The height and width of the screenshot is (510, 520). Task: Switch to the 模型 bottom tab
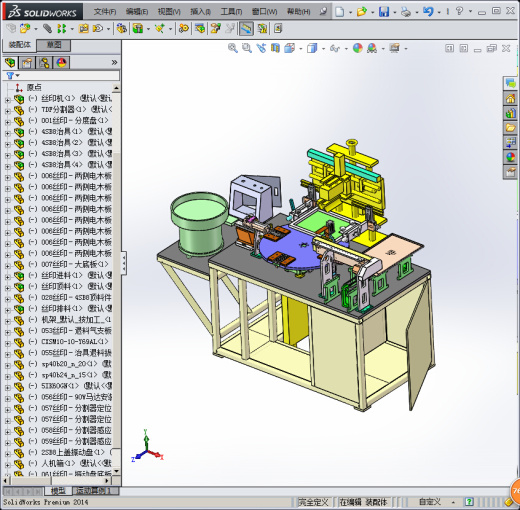point(58,491)
